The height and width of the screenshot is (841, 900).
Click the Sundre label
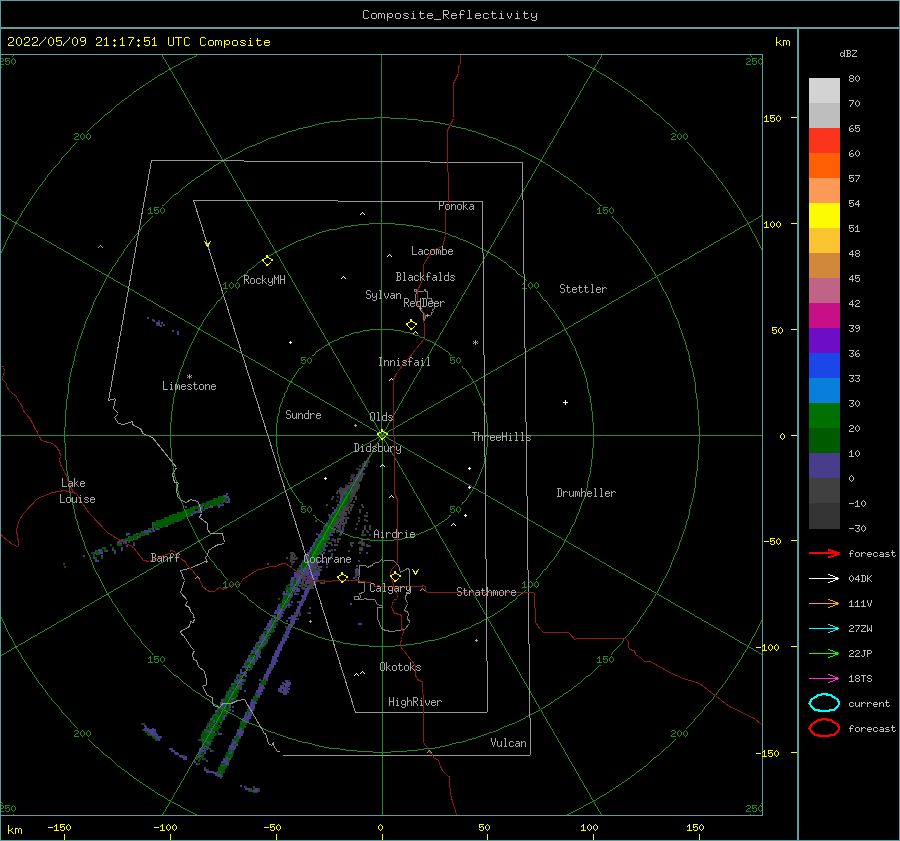pos(303,414)
